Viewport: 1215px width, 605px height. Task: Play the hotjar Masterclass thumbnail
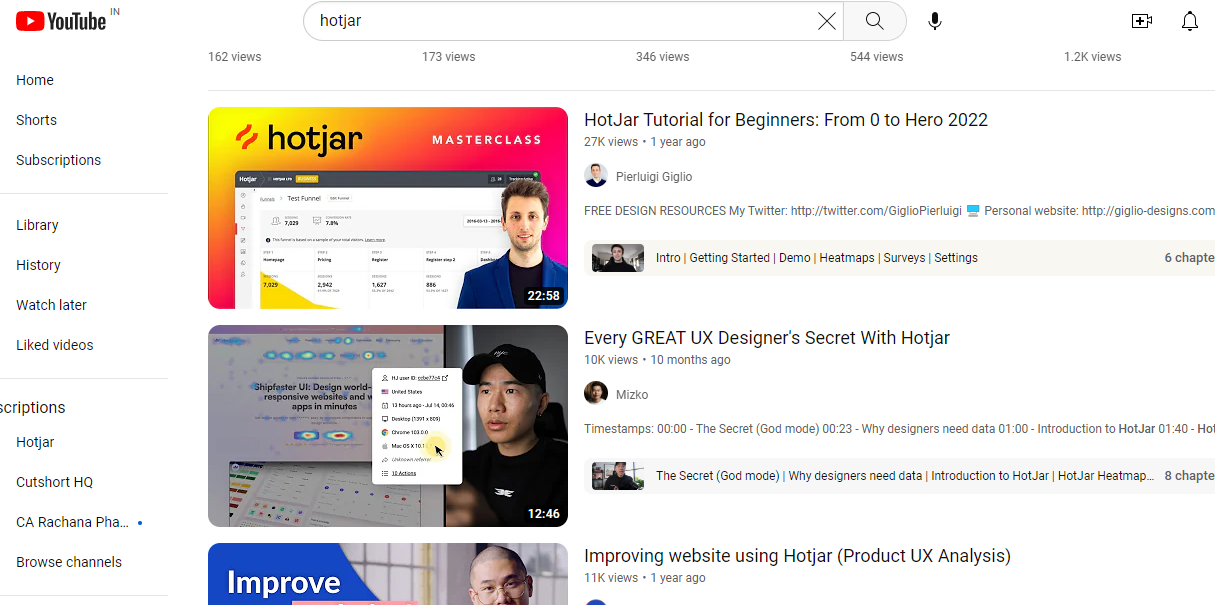tap(388, 208)
